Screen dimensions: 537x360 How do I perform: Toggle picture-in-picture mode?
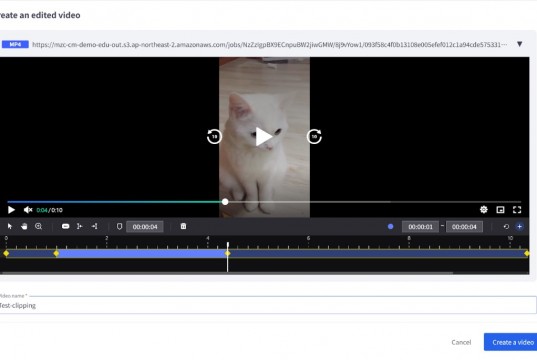coord(500,210)
